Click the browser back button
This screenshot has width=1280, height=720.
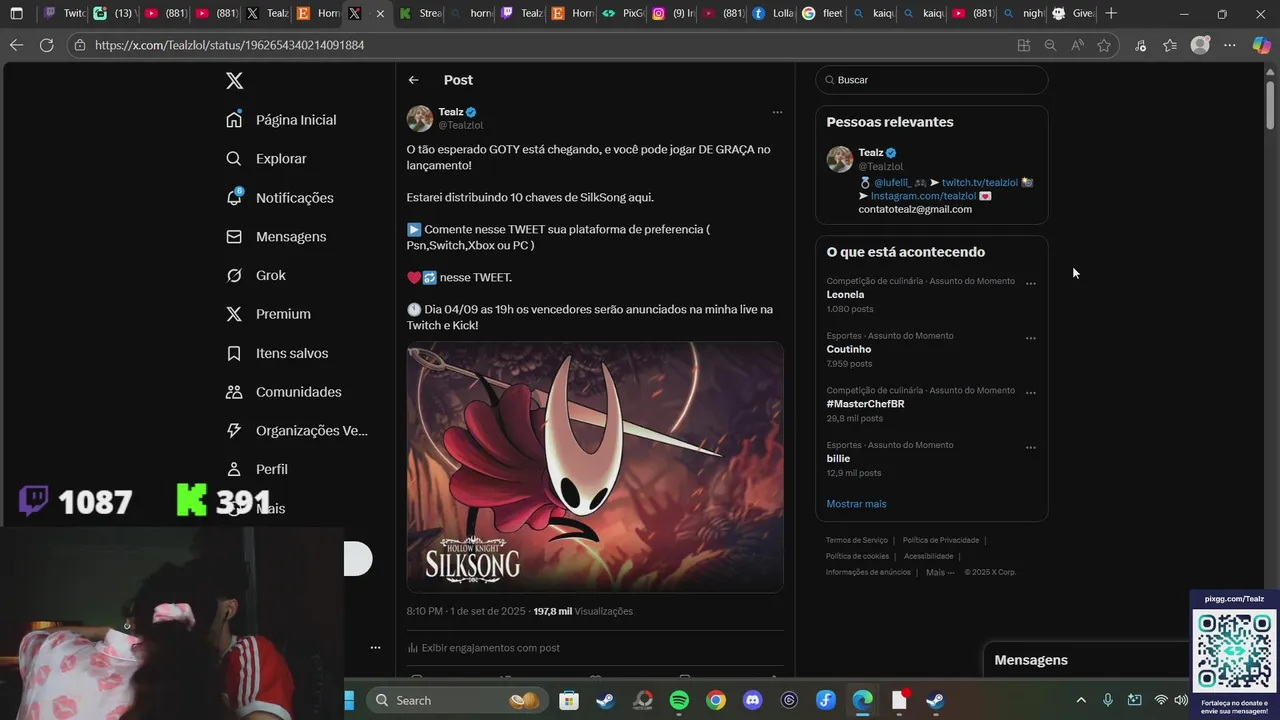pos(16,45)
